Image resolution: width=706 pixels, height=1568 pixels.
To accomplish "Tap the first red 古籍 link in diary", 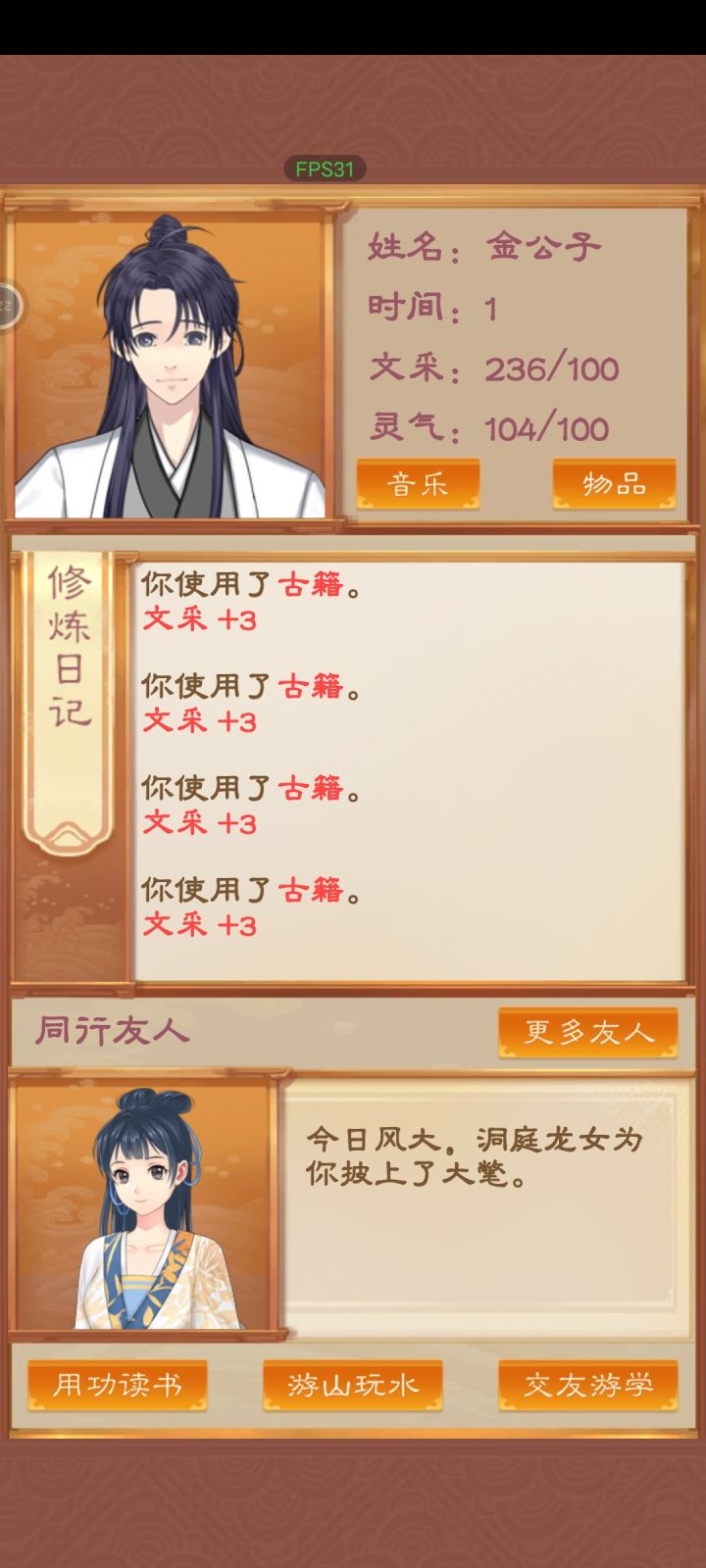I will coord(312,585).
